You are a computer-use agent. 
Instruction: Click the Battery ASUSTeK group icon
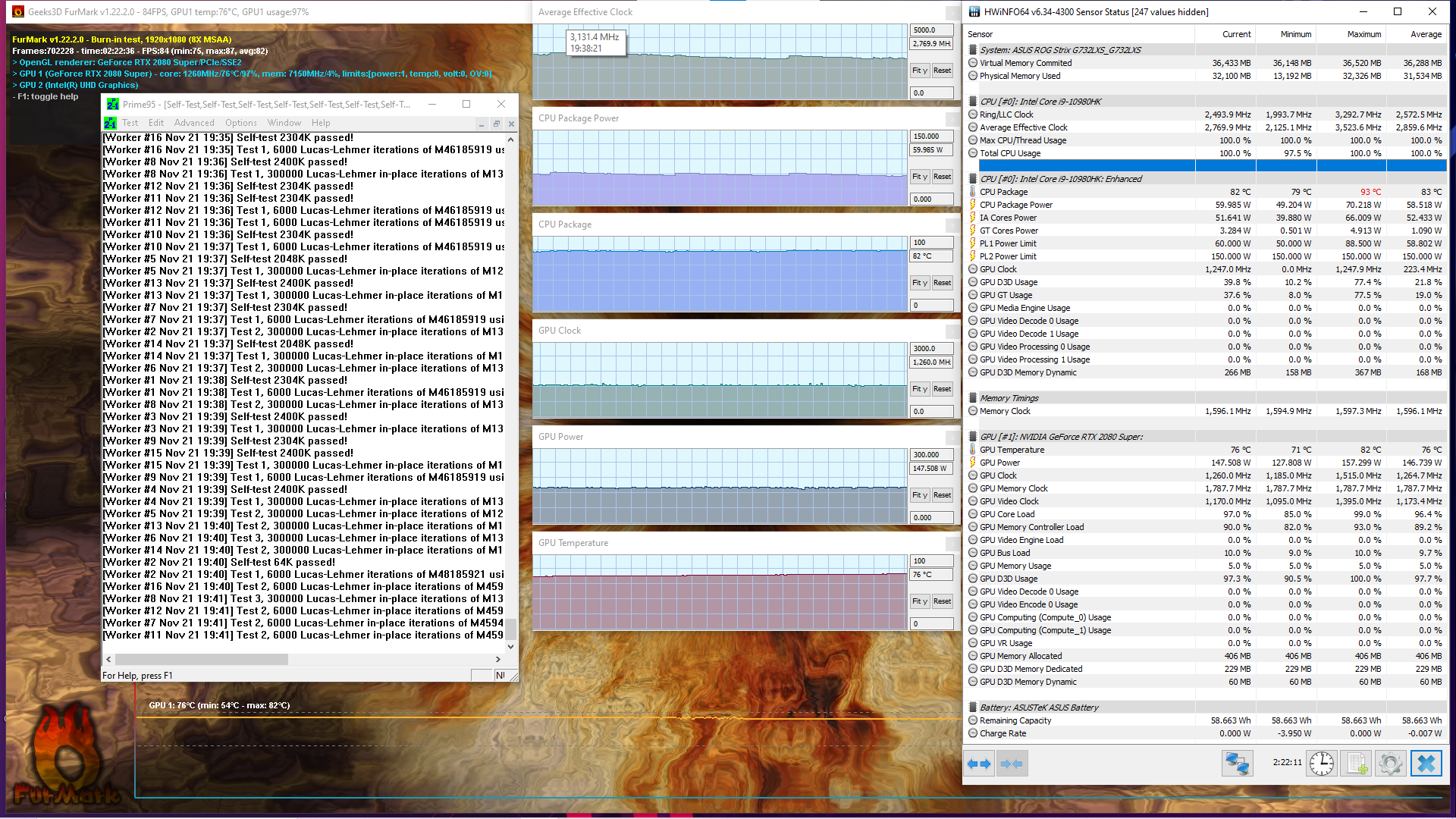(x=973, y=708)
